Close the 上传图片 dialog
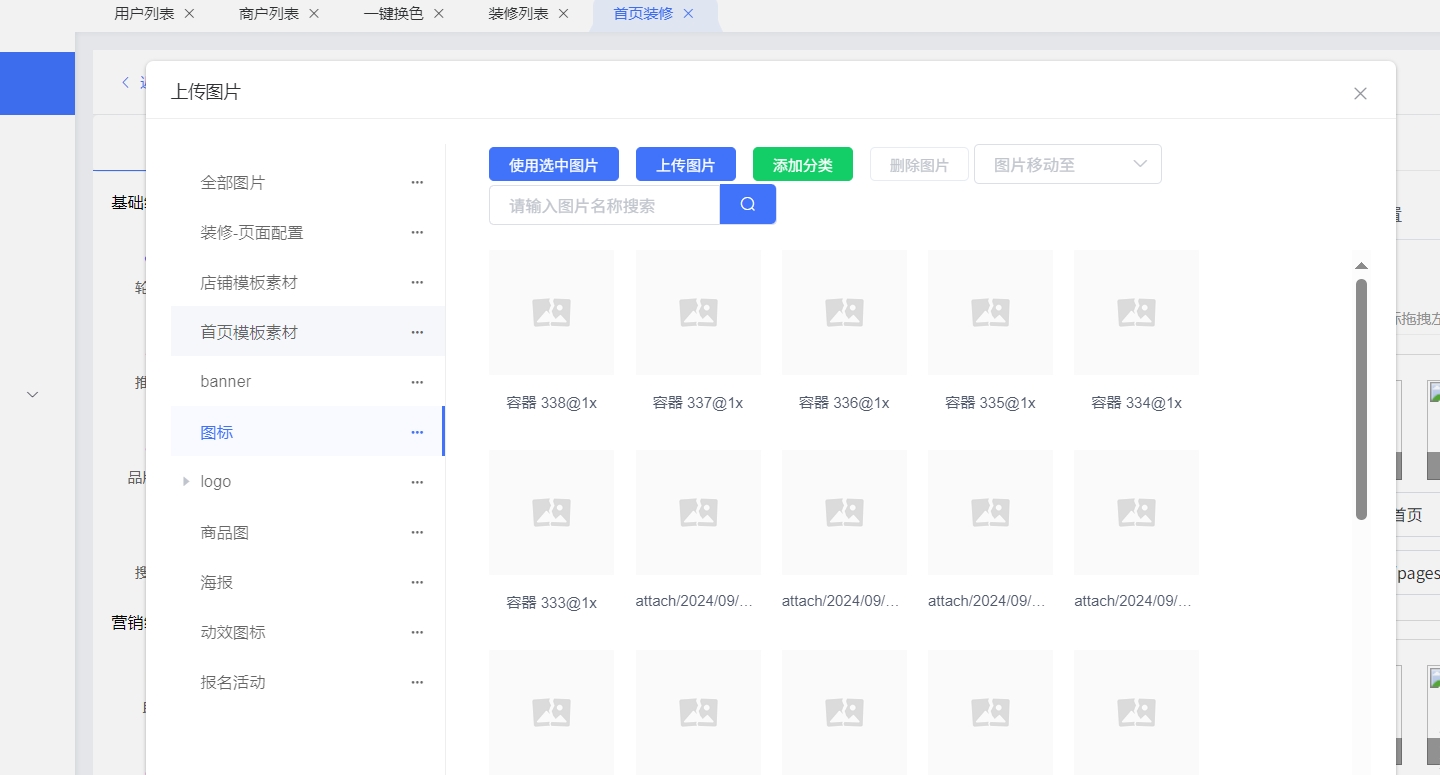Image resolution: width=1440 pixels, height=775 pixels. point(1360,93)
